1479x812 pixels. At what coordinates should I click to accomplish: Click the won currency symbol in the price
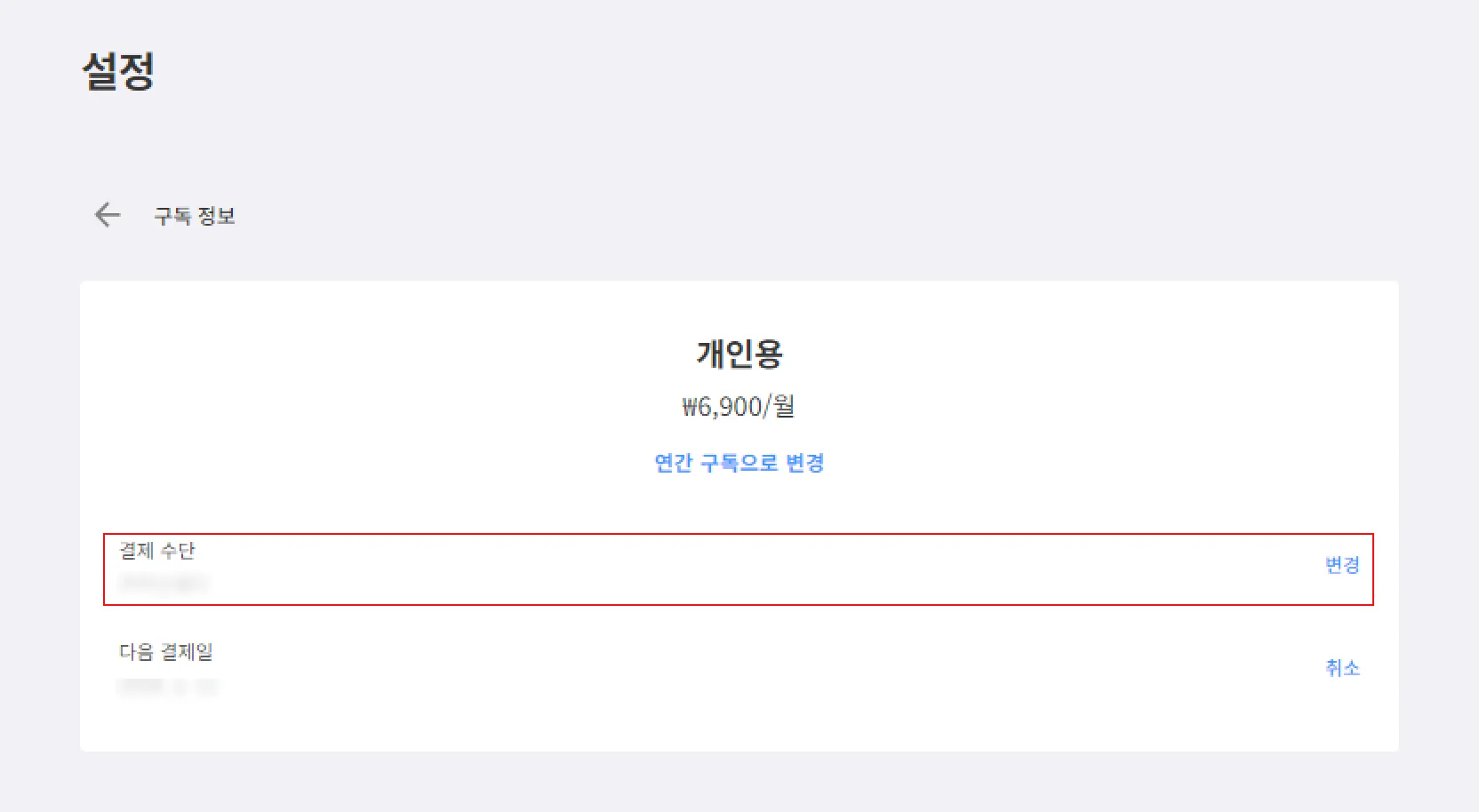[690, 408]
